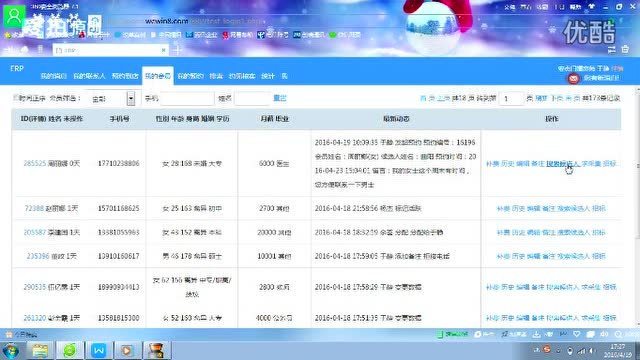Open the browser 帮助 menu
Image resolution: width=640 pixels, height=360 pixels.
tap(576, 7)
